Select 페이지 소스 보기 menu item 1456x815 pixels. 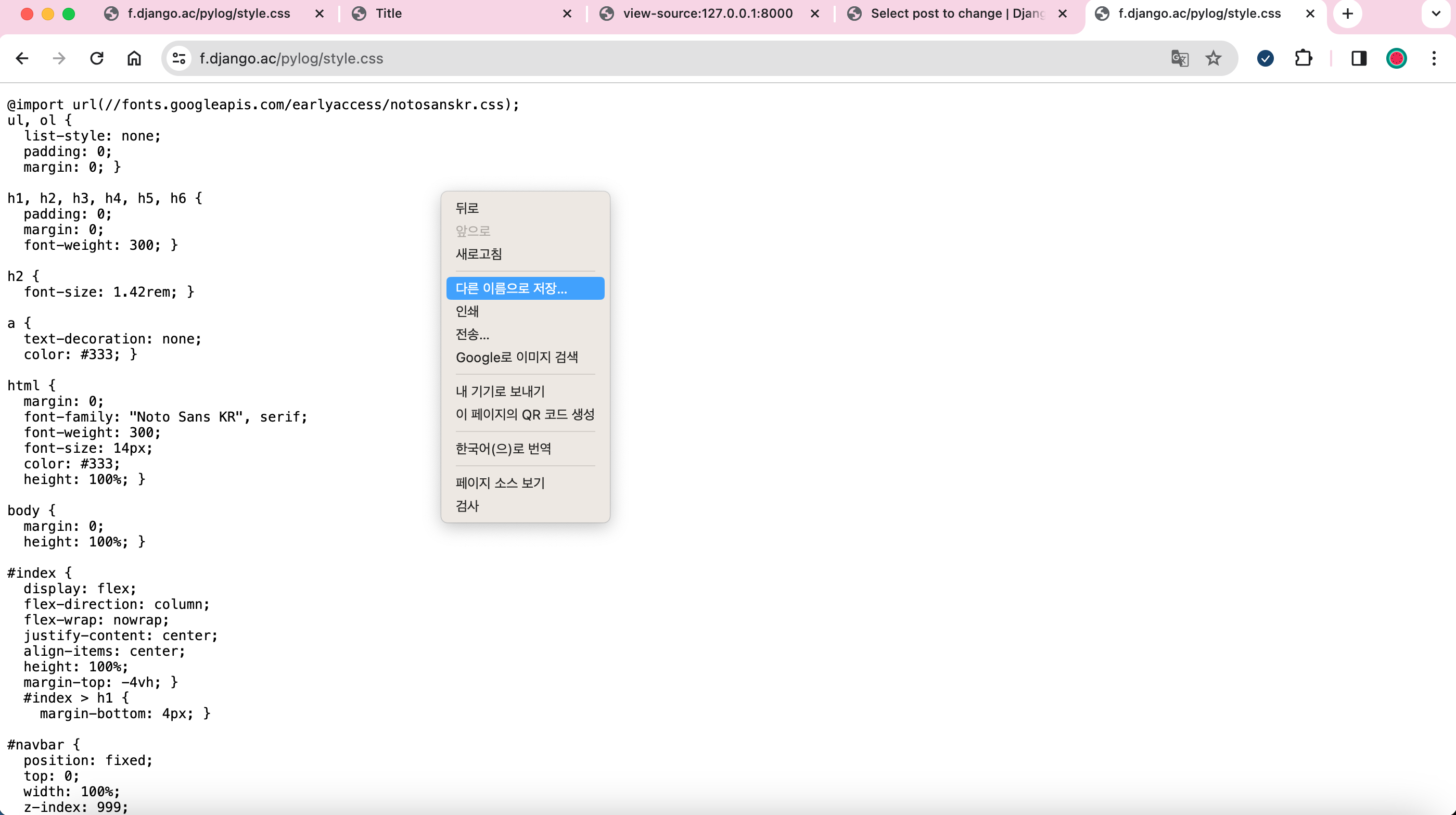coord(525,482)
